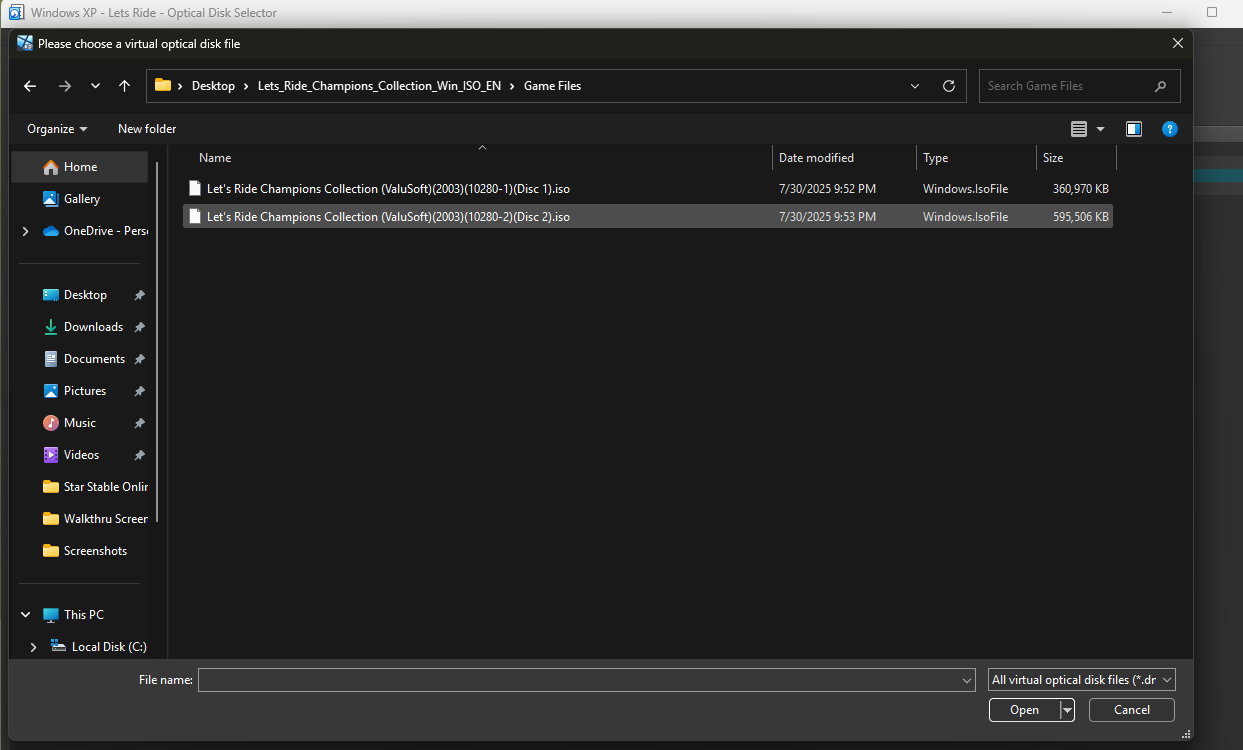Go up one folder level

124,86
